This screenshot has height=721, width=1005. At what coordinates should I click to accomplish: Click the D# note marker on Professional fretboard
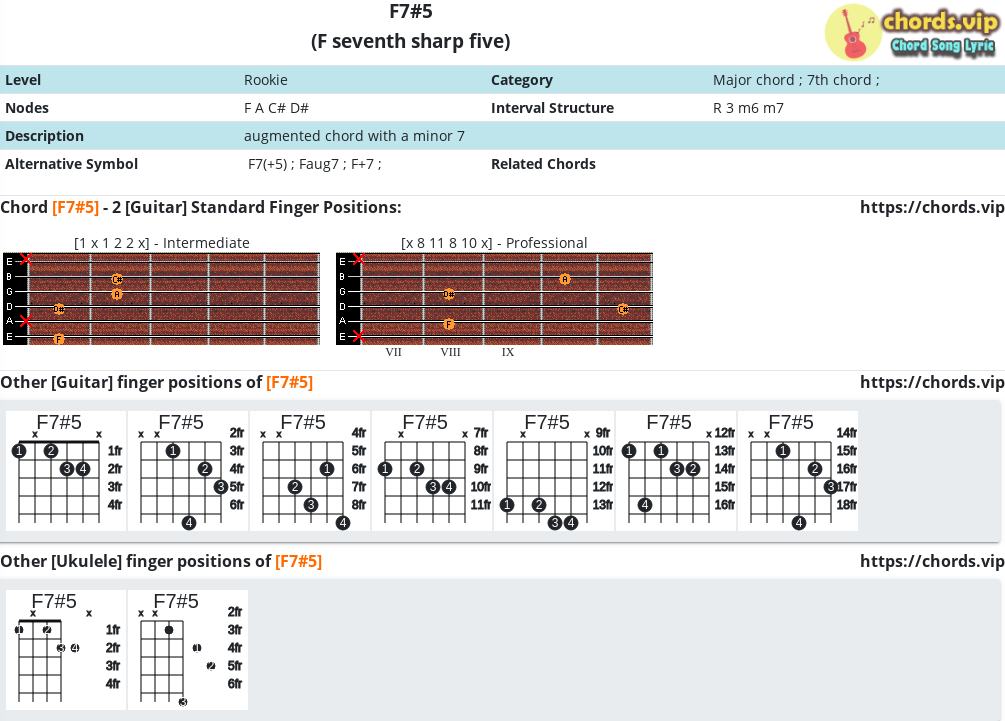coord(449,294)
